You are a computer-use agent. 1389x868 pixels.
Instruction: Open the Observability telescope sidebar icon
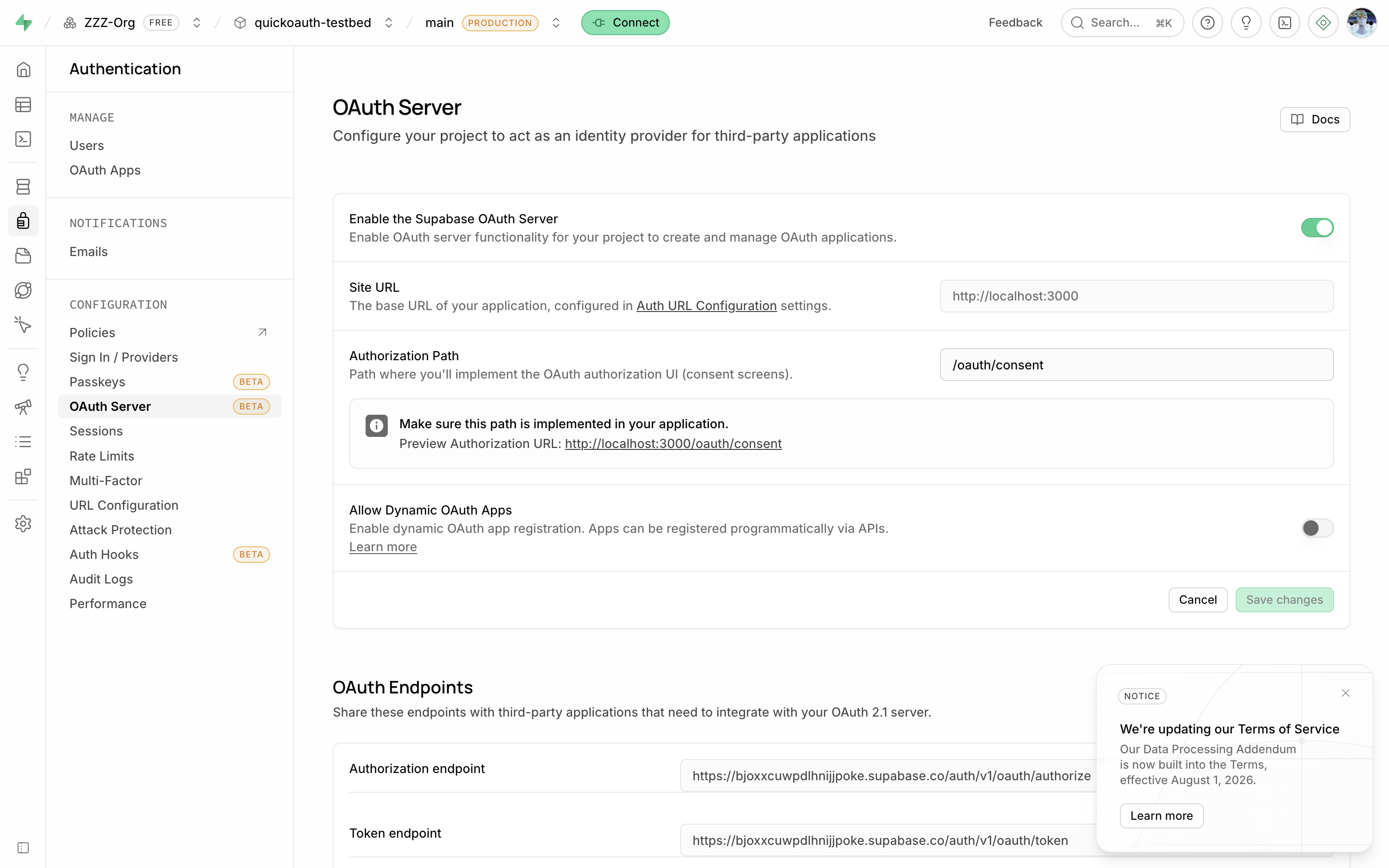[x=23, y=407]
